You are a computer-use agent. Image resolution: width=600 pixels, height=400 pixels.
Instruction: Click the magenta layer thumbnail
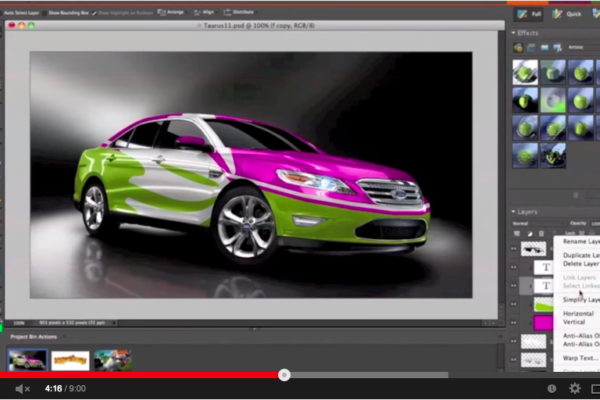click(x=546, y=323)
